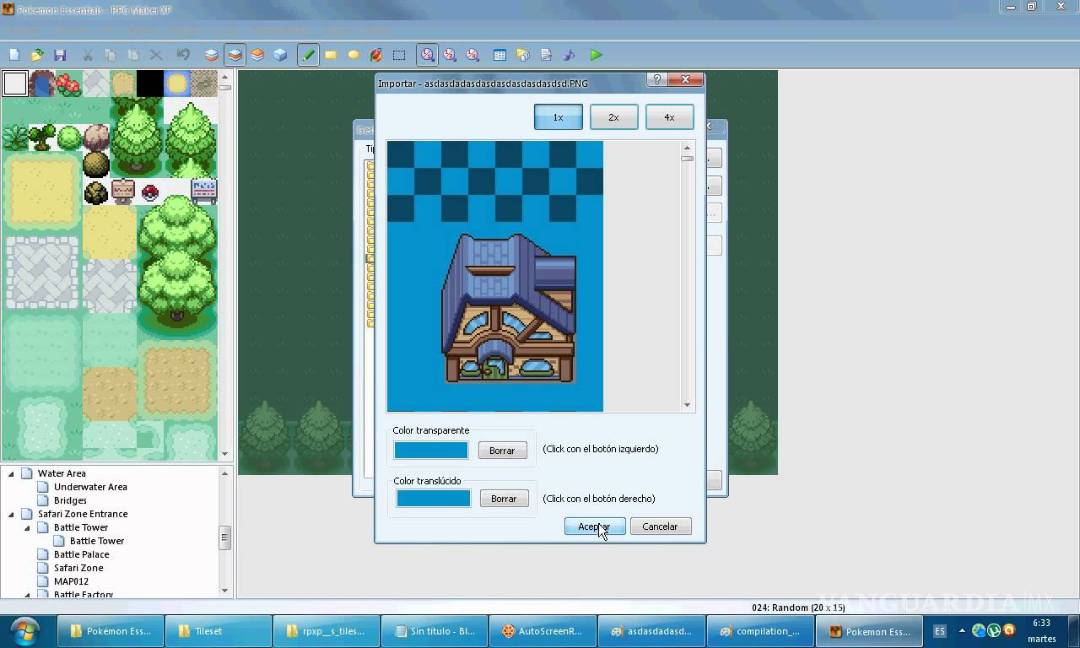Click the Color translúcido blue swatch
Image resolution: width=1080 pixels, height=648 pixels.
[x=433, y=498]
